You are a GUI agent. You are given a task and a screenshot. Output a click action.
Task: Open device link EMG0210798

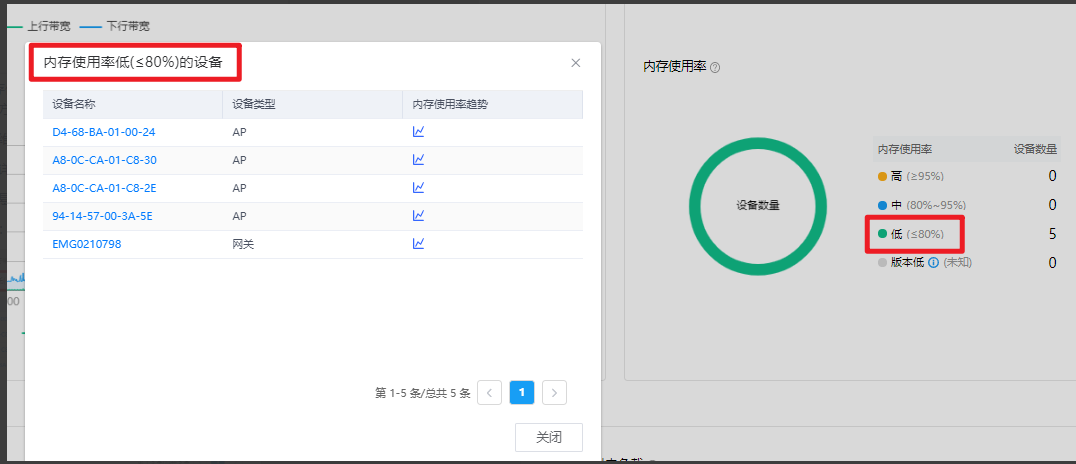click(x=87, y=244)
